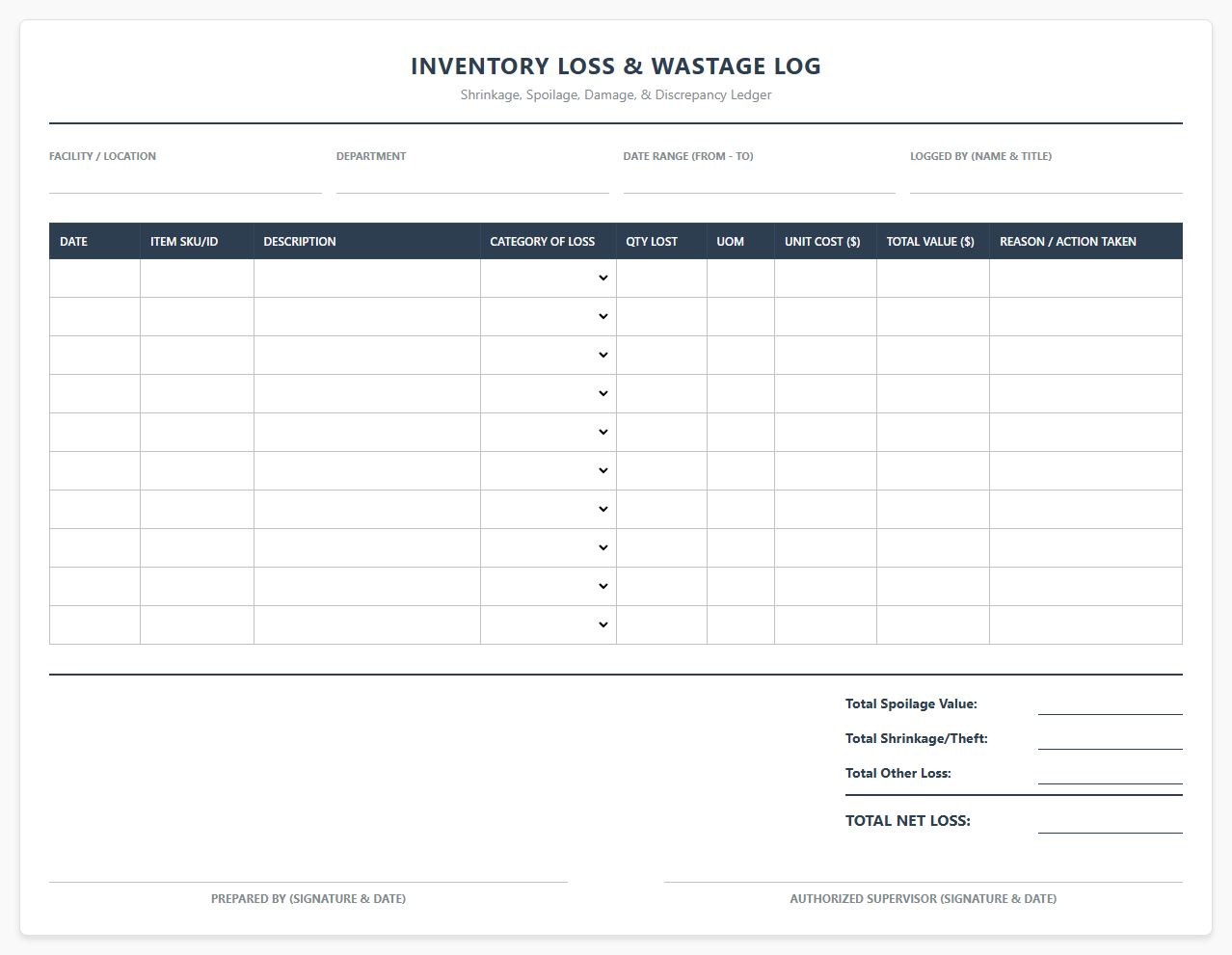Click Reason / Action Taken cell in first row
Screen dimensions: 1232x955
1086,279
